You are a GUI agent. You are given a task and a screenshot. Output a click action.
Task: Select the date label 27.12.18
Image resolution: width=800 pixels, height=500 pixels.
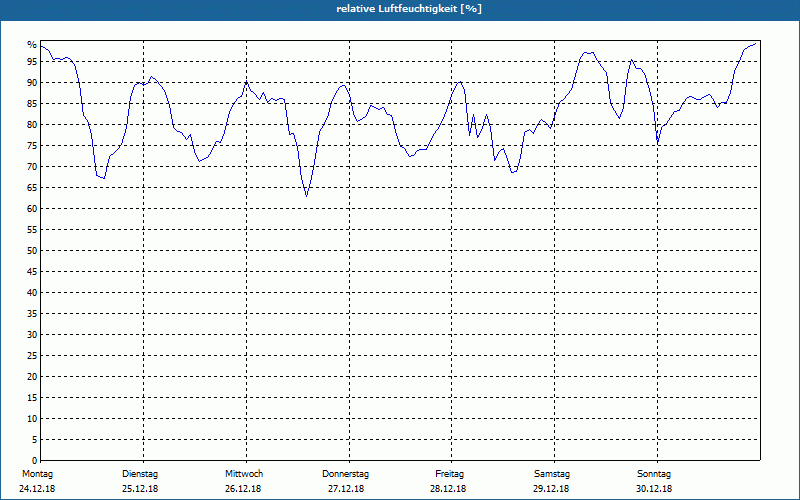(346, 489)
